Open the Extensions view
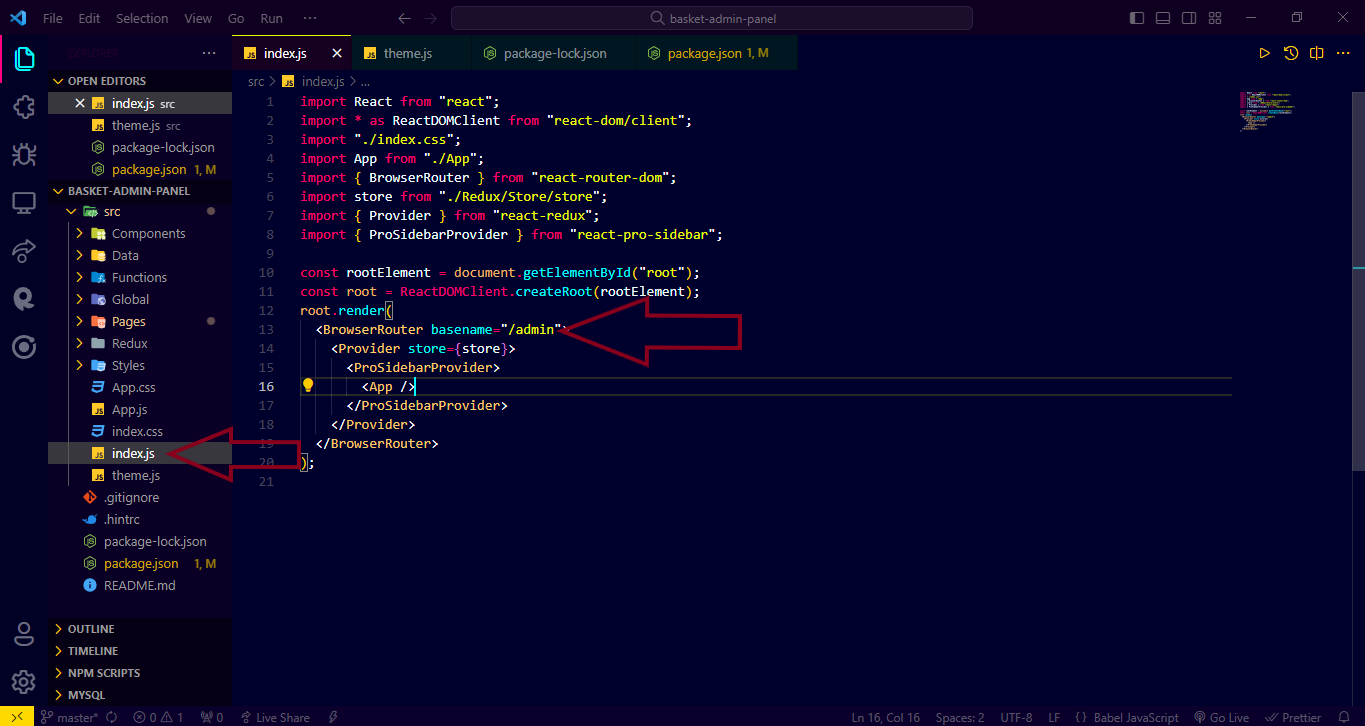Image resolution: width=1365 pixels, height=726 pixels. [24, 108]
